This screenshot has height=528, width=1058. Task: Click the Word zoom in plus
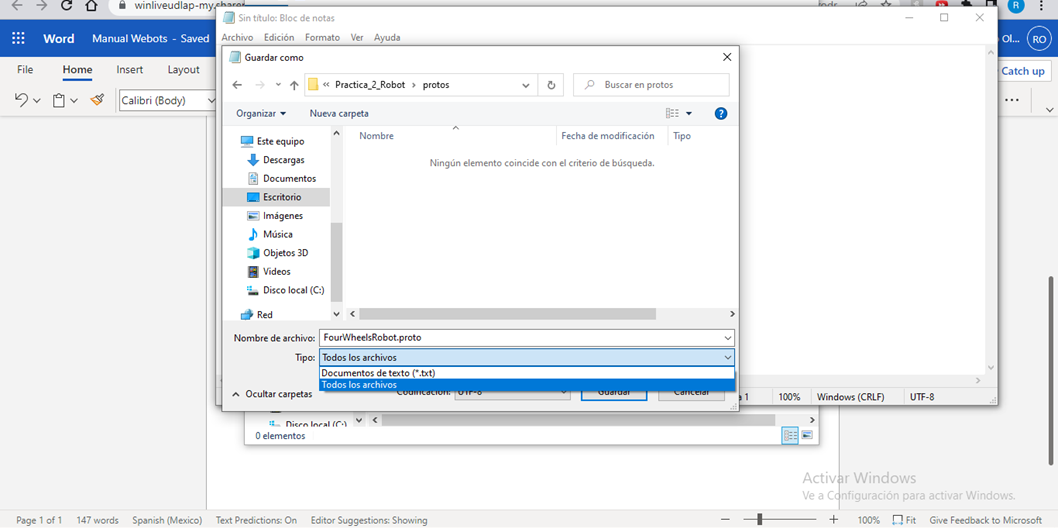pyautogui.click(x=834, y=520)
